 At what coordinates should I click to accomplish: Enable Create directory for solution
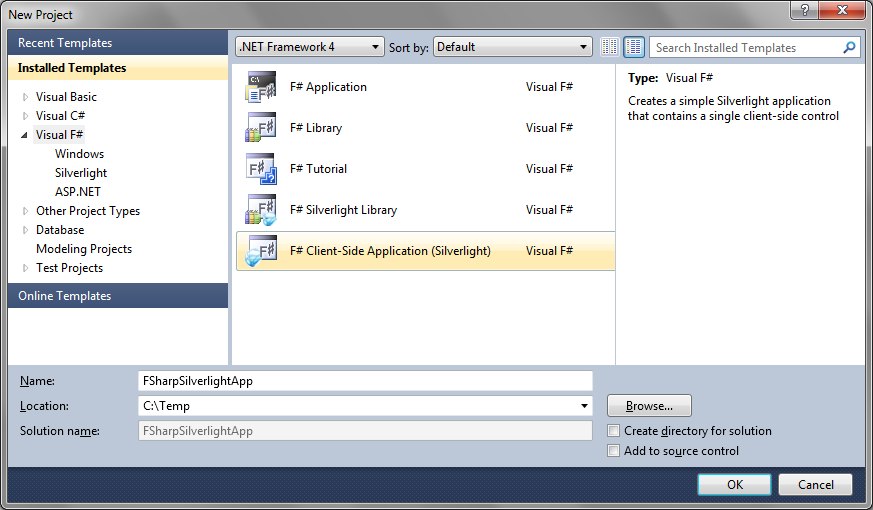(x=614, y=430)
